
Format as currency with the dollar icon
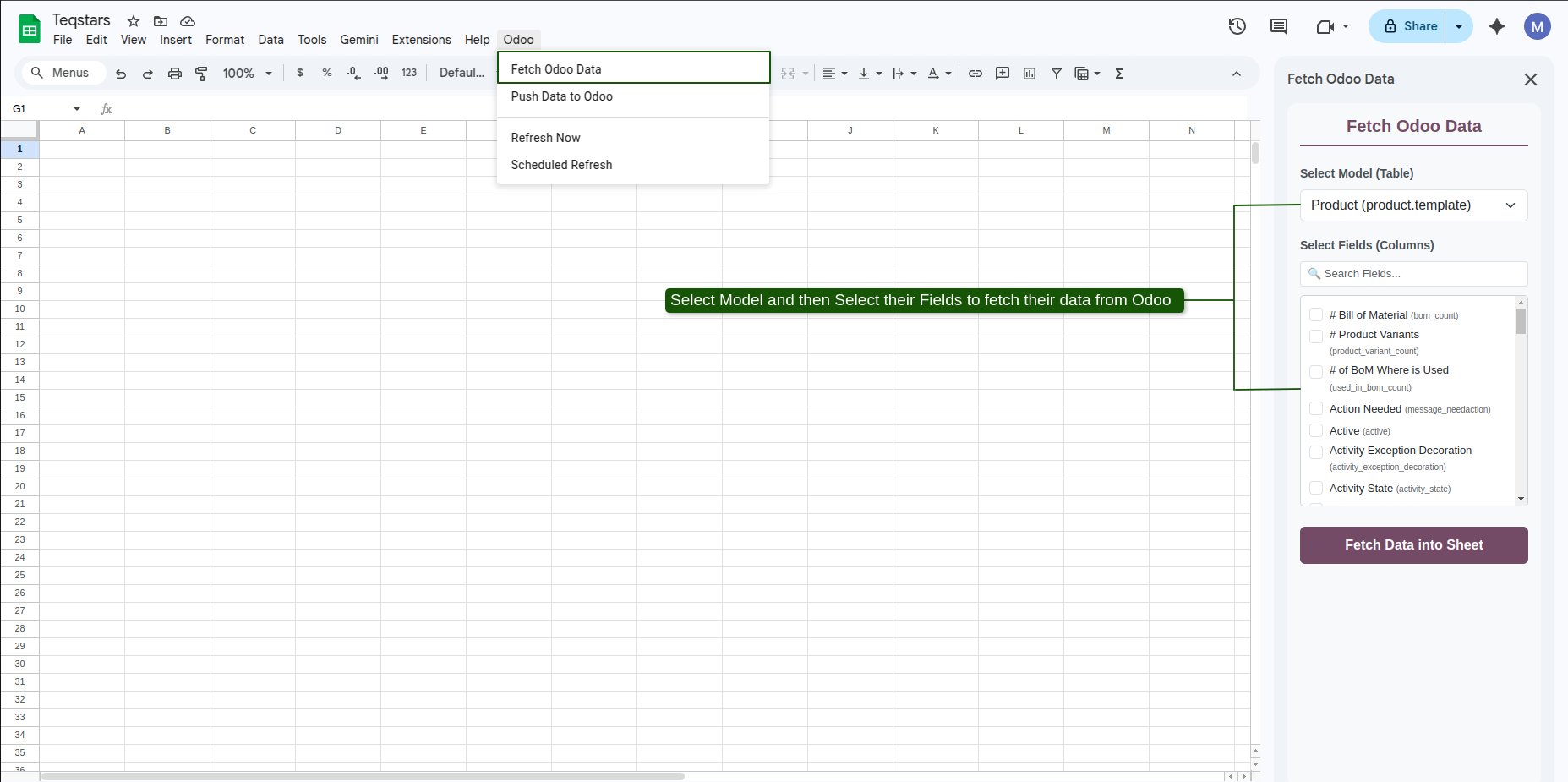point(300,73)
